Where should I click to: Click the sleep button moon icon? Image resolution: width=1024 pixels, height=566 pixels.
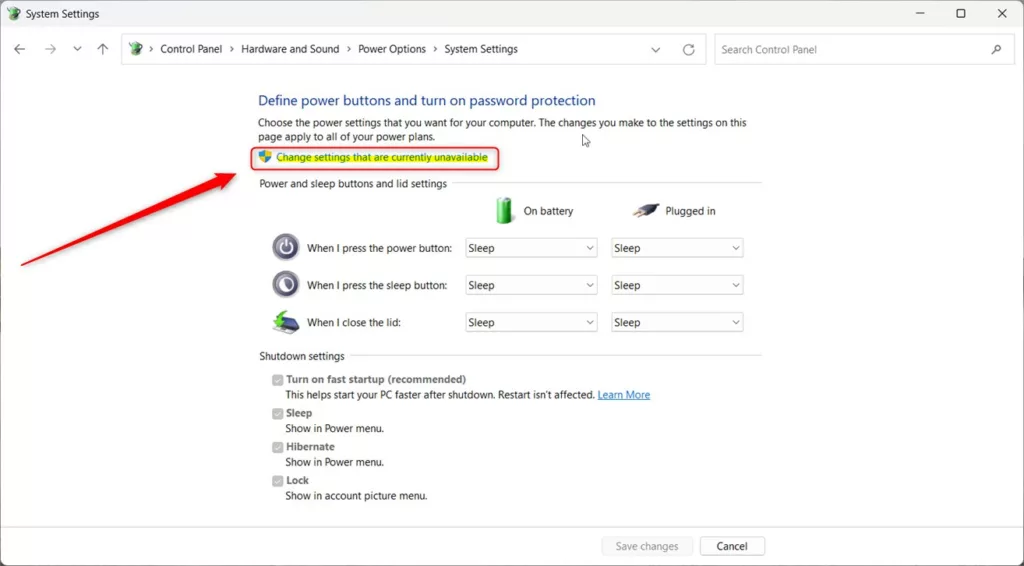point(286,285)
